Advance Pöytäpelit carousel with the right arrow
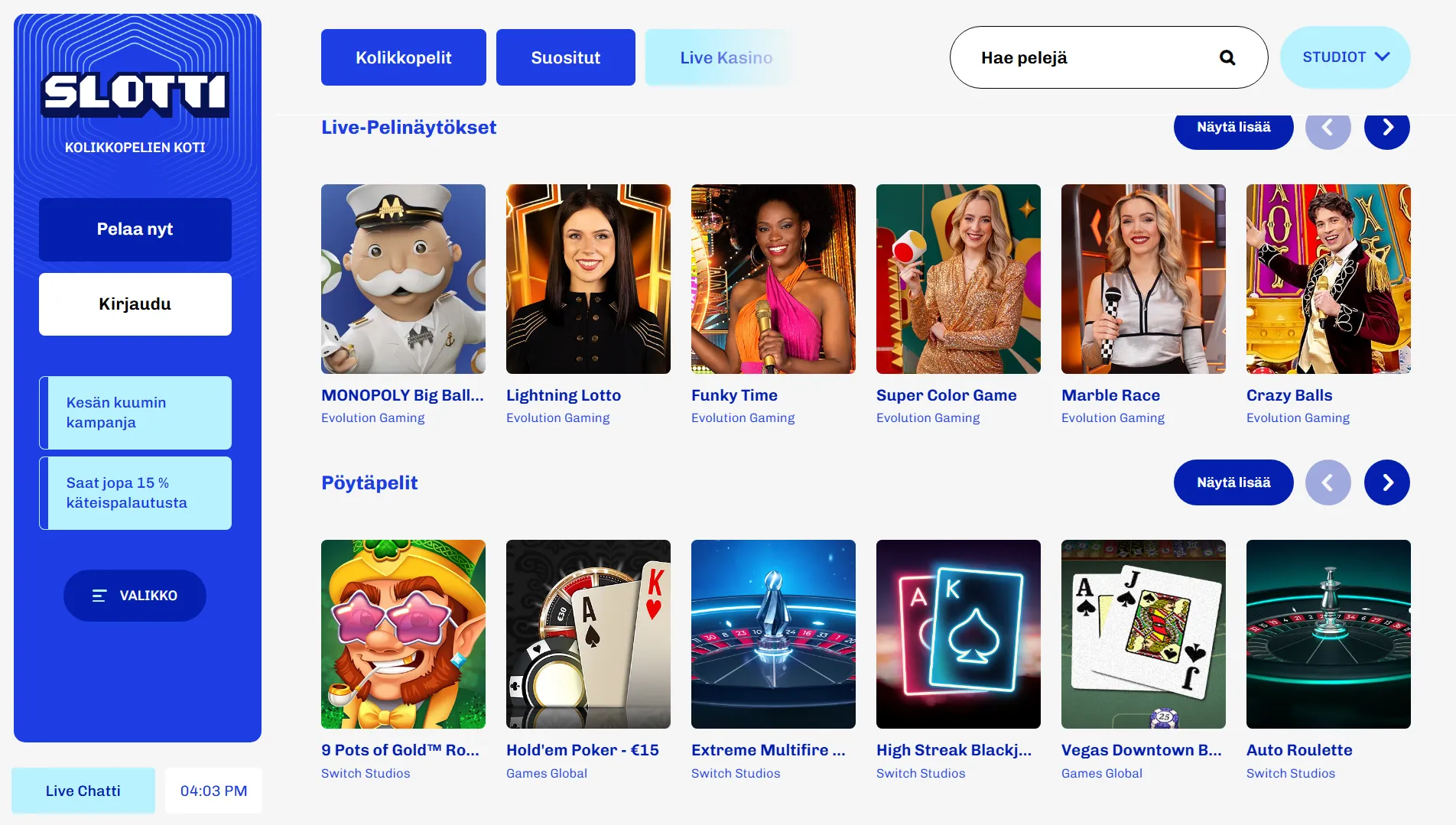The width and height of the screenshot is (1456, 825). 1387,482
